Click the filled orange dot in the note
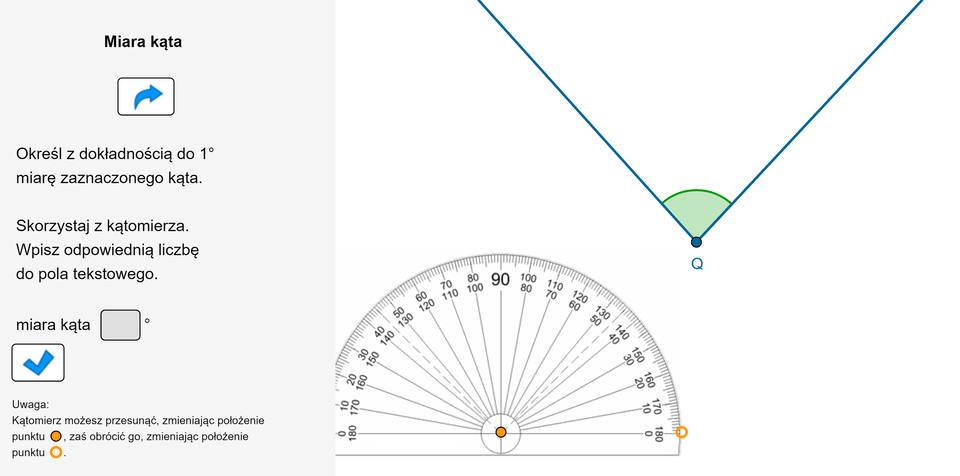The width and height of the screenshot is (960, 476). [x=56, y=437]
